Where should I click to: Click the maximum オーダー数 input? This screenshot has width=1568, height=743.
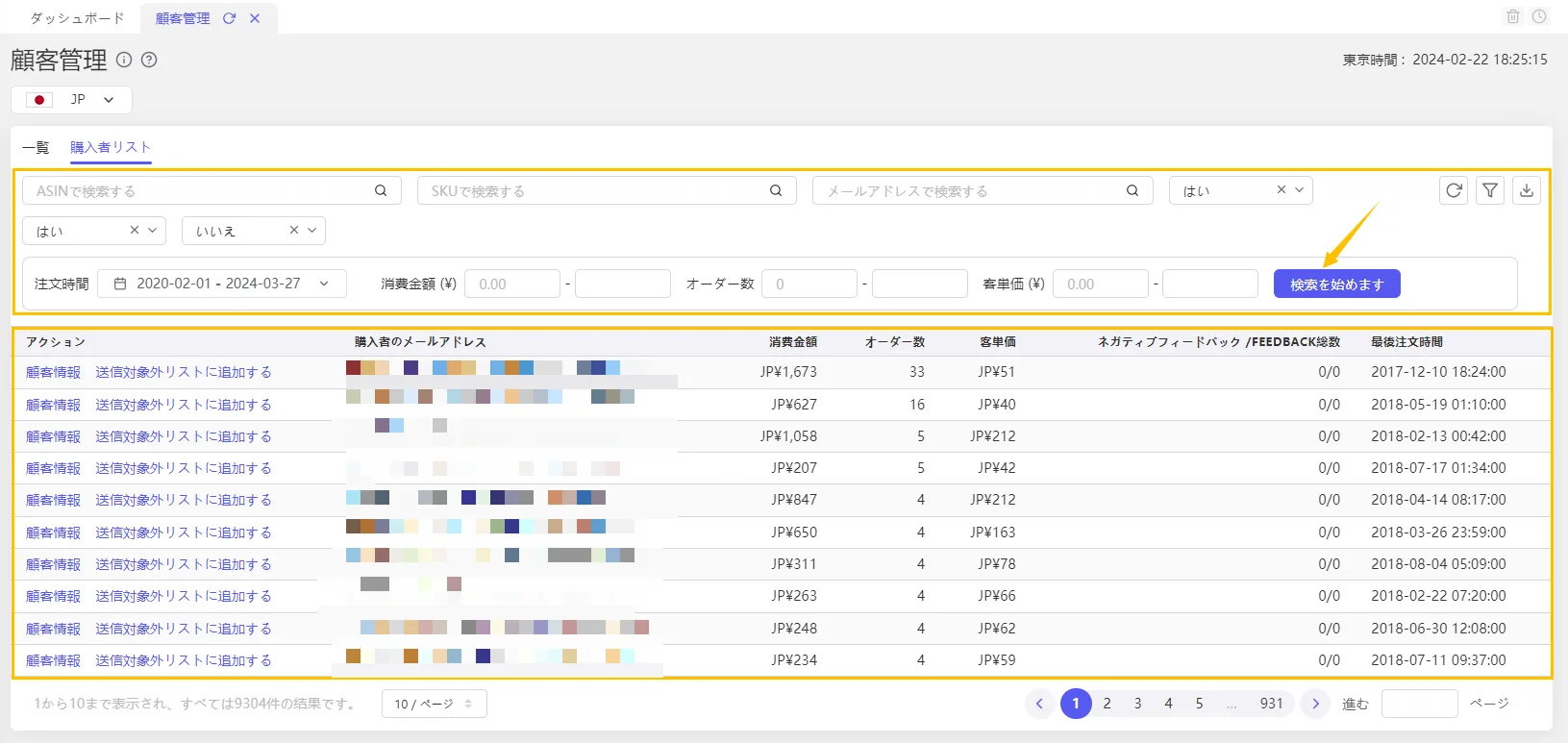920,284
